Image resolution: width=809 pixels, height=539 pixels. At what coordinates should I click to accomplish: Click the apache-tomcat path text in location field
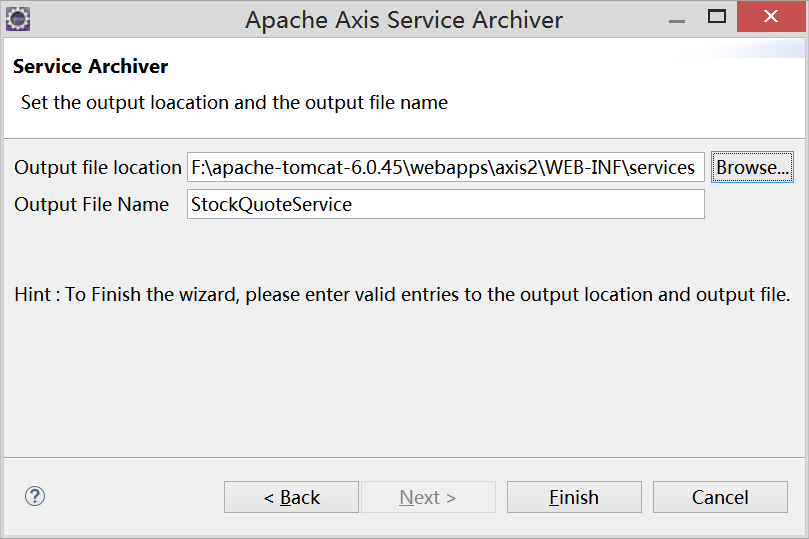[443, 168]
